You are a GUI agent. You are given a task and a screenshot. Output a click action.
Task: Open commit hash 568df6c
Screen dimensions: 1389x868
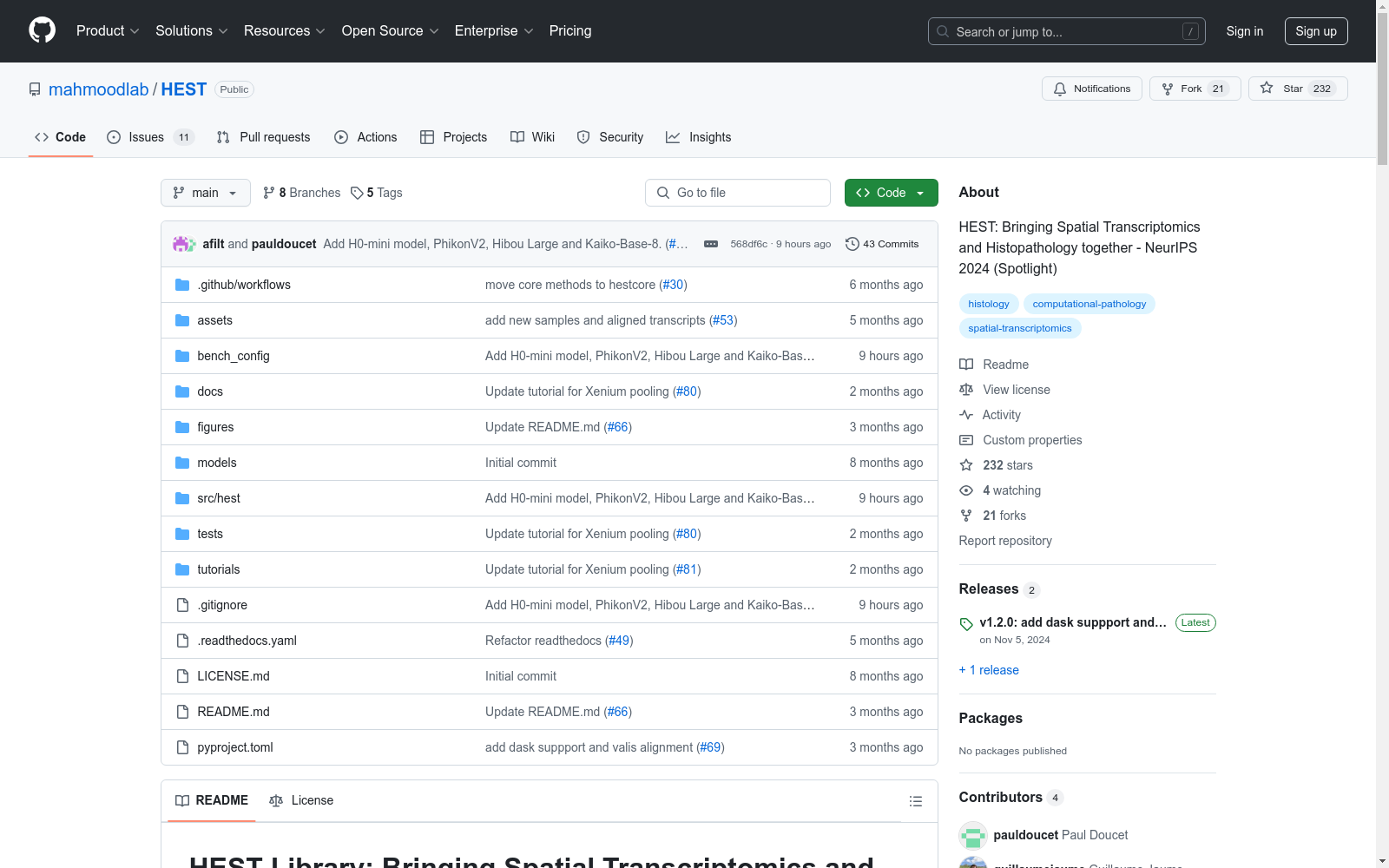[x=748, y=244]
